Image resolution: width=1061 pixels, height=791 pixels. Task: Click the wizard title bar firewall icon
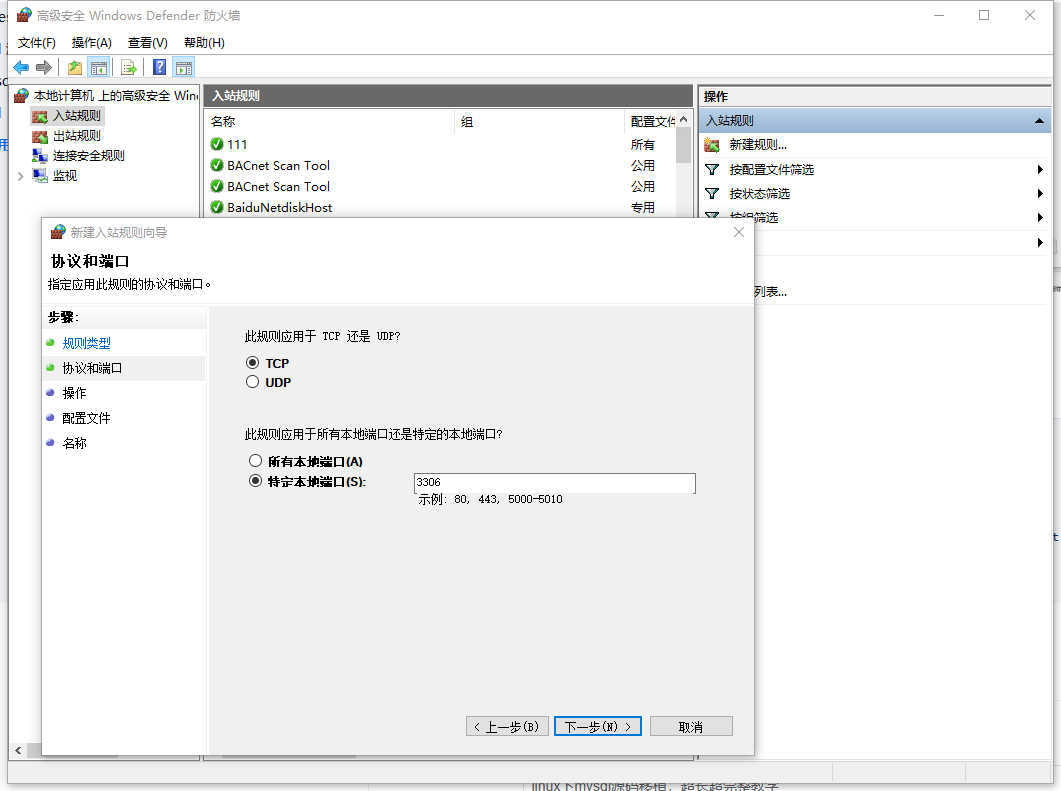(x=58, y=232)
